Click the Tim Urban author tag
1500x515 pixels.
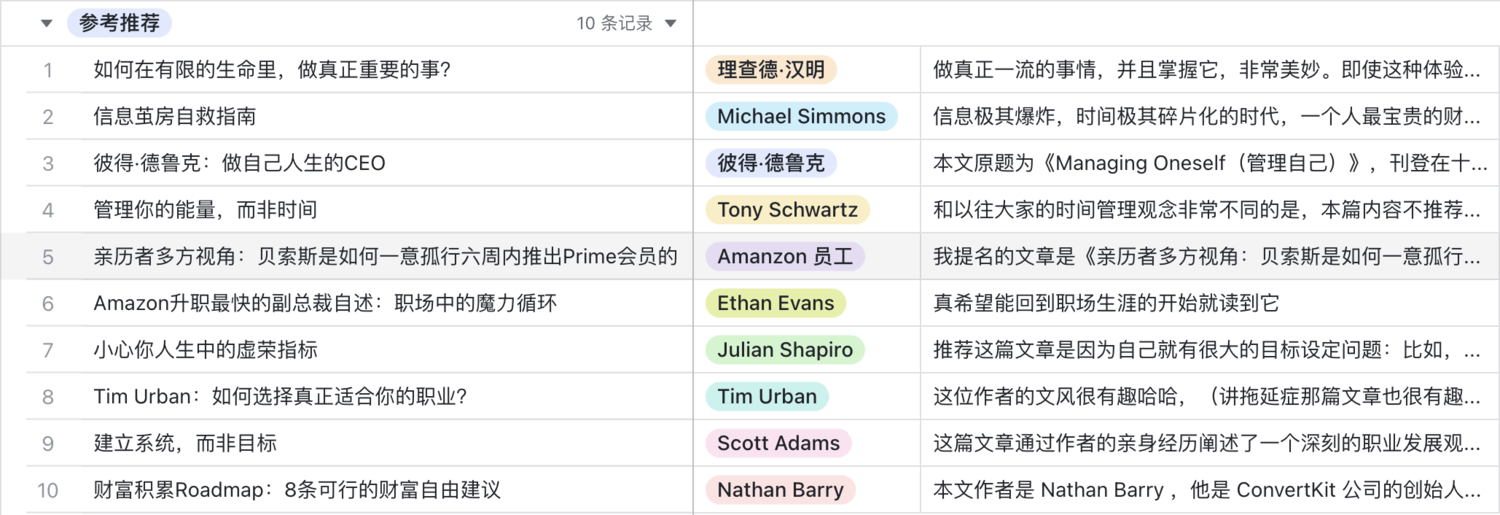point(767,397)
